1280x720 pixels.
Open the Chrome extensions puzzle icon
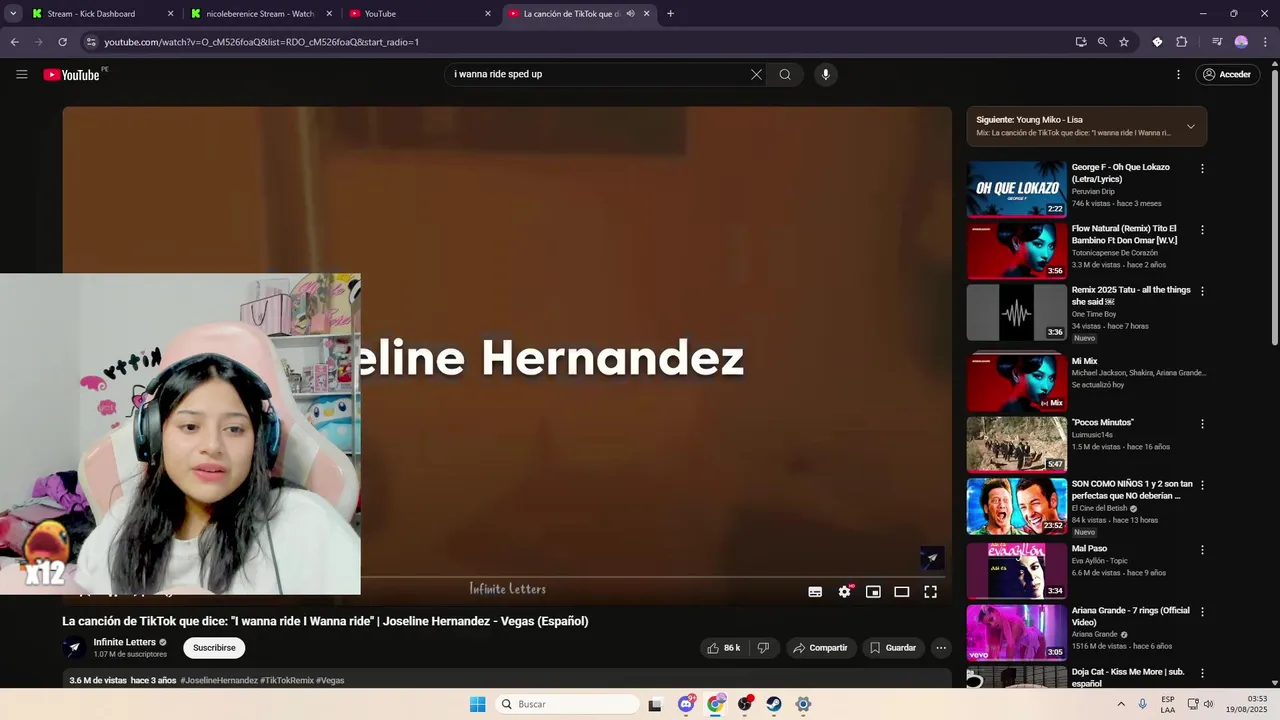coord(1181,42)
